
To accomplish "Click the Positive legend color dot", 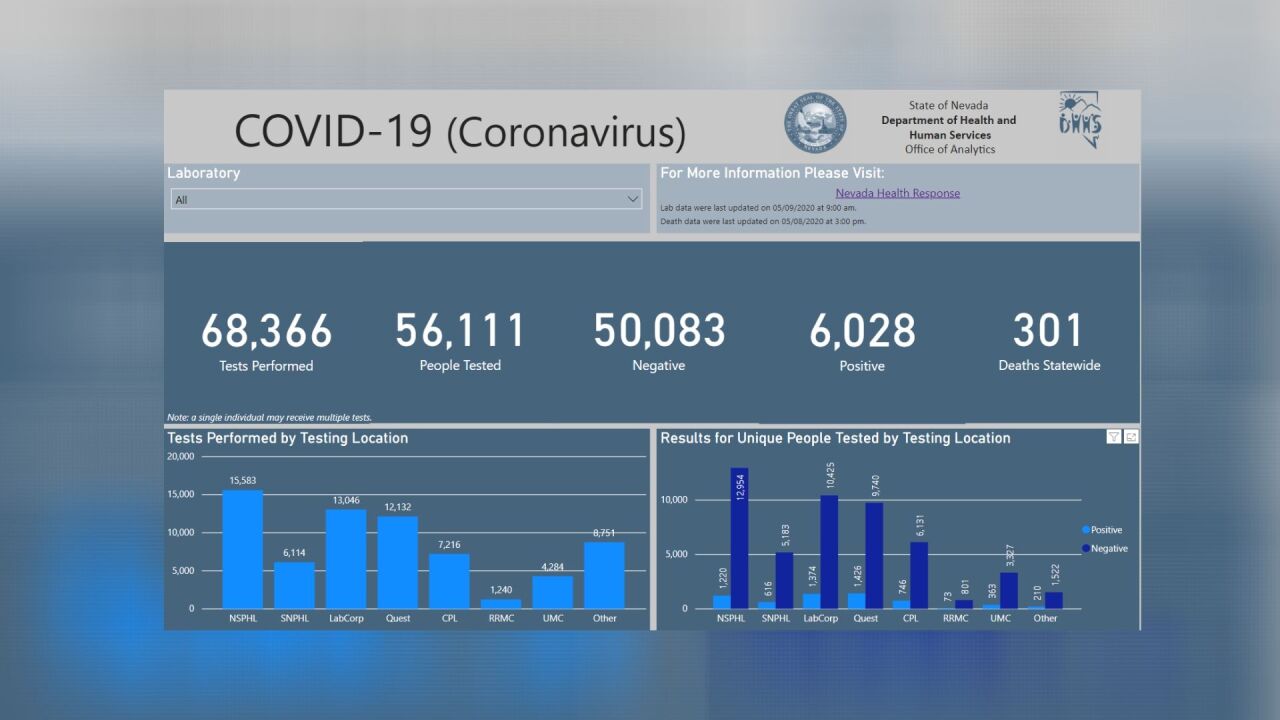I will (x=1086, y=530).
